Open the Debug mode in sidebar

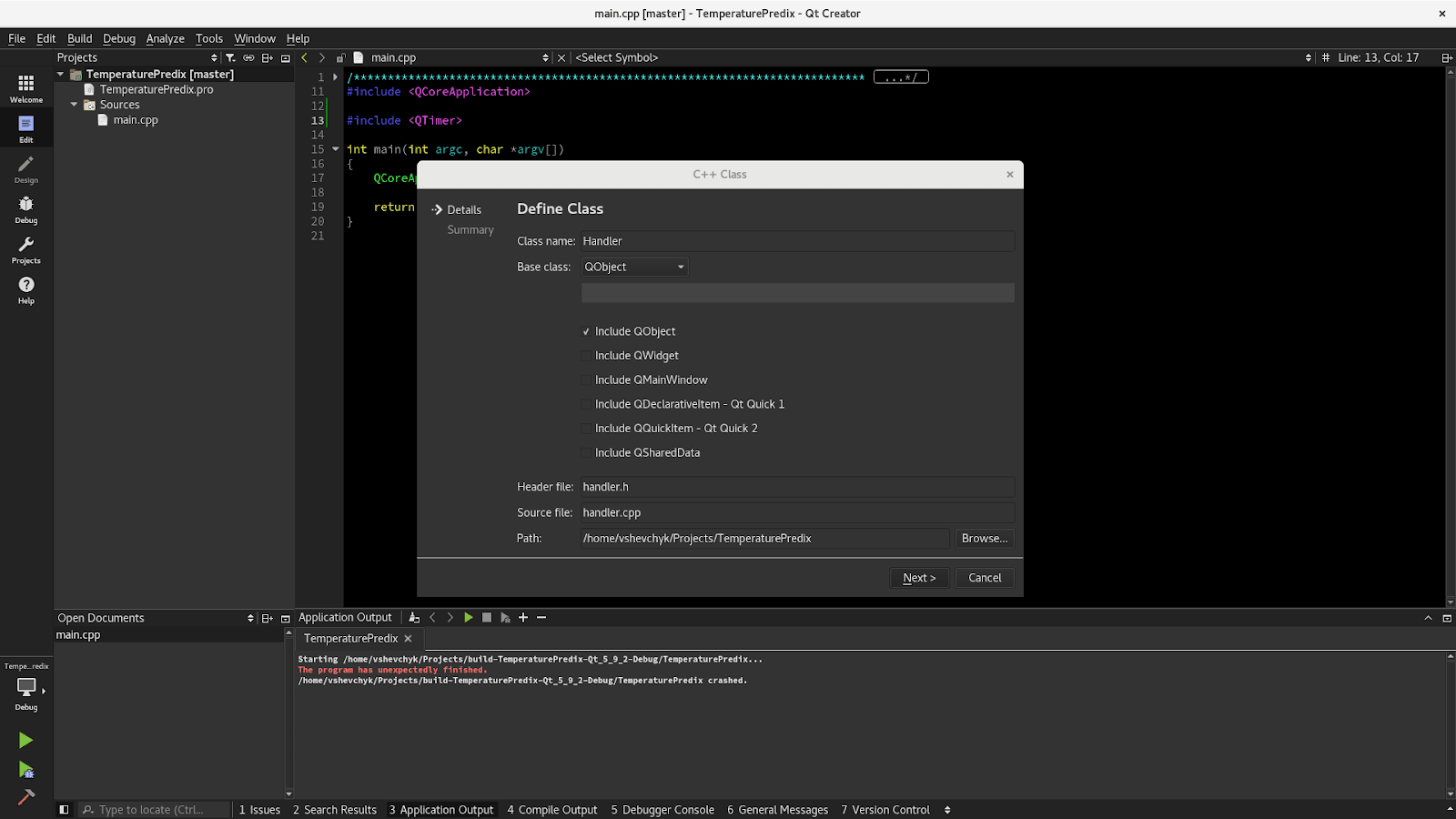(x=26, y=209)
